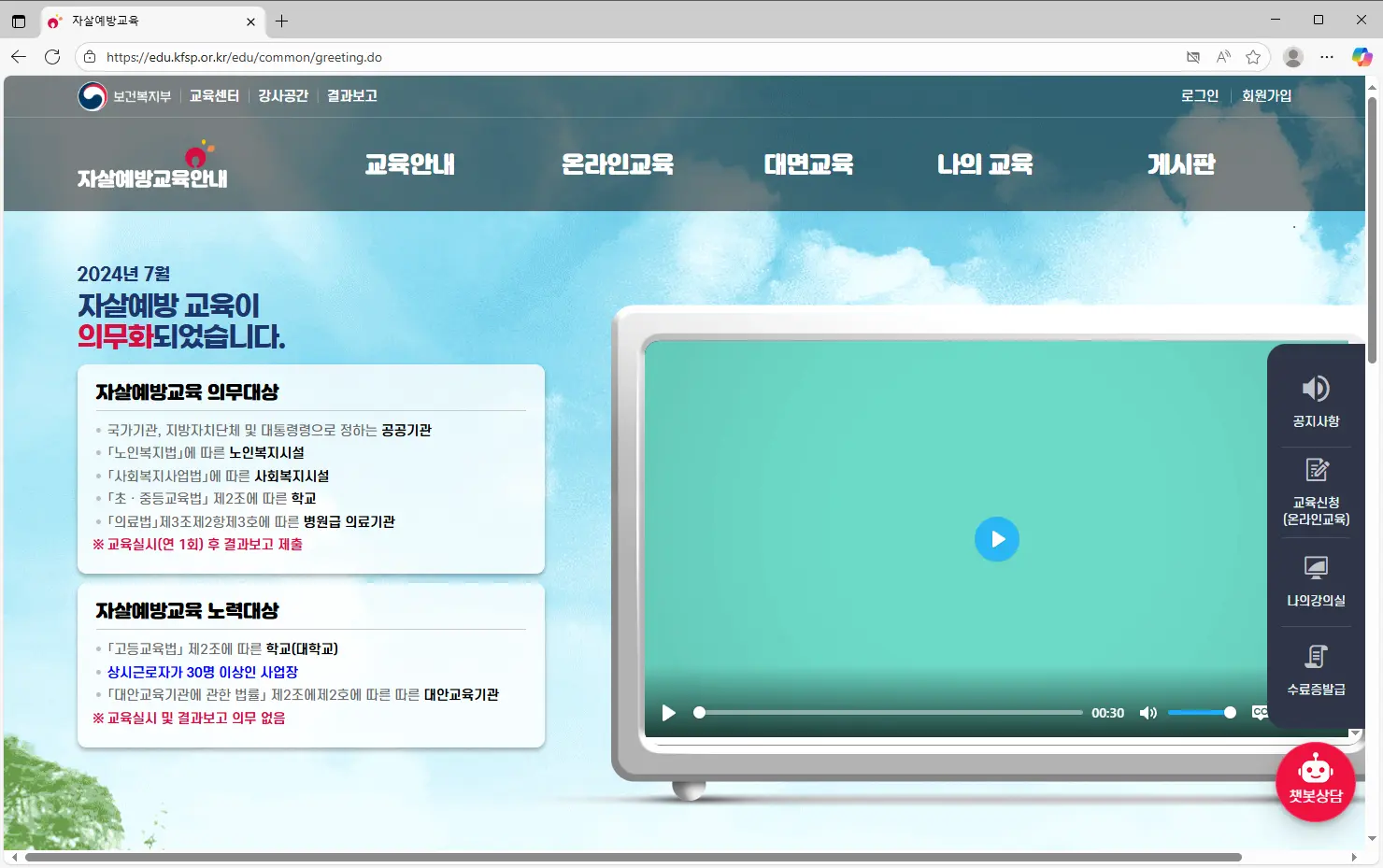The width and height of the screenshot is (1383, 868).
Task: Open the 챗봇상담 chatbot helper
Action: (1316, 782)
